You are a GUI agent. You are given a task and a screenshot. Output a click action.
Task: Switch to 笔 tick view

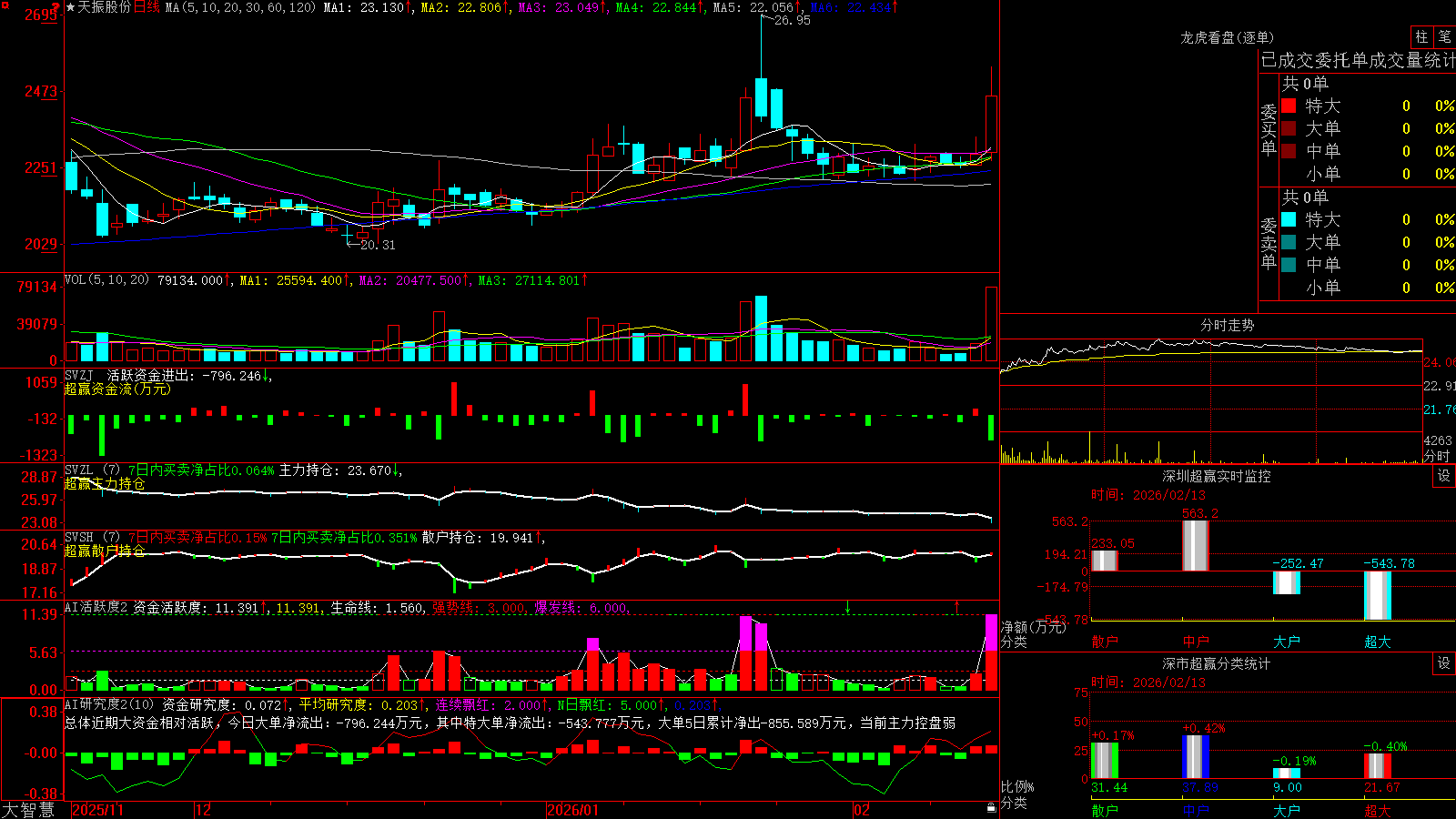point(1444,36)
